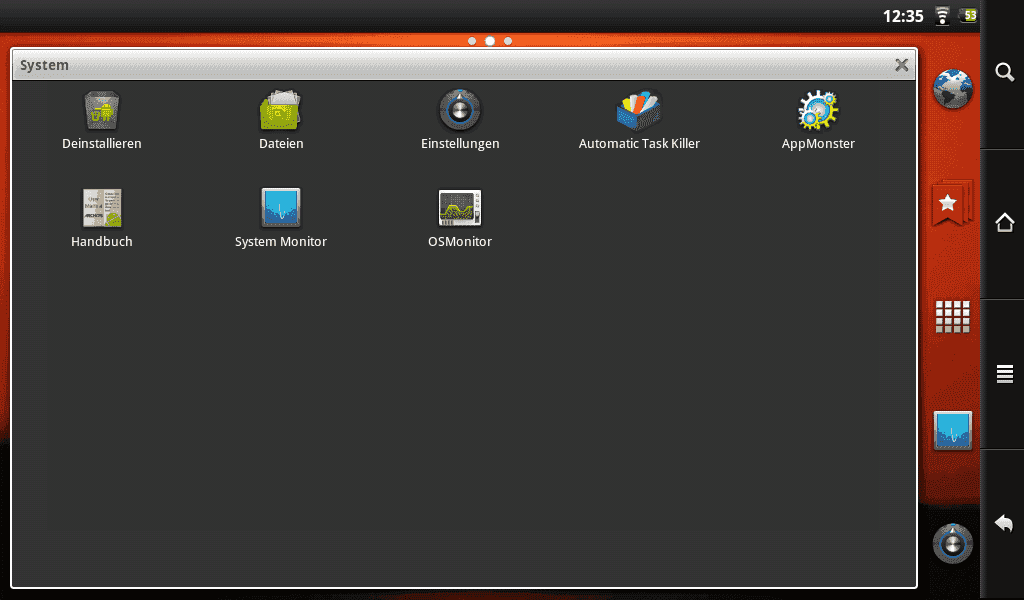Launch the AppMonster app
This screenshot has height=600, width=1024.
point(818,121)
